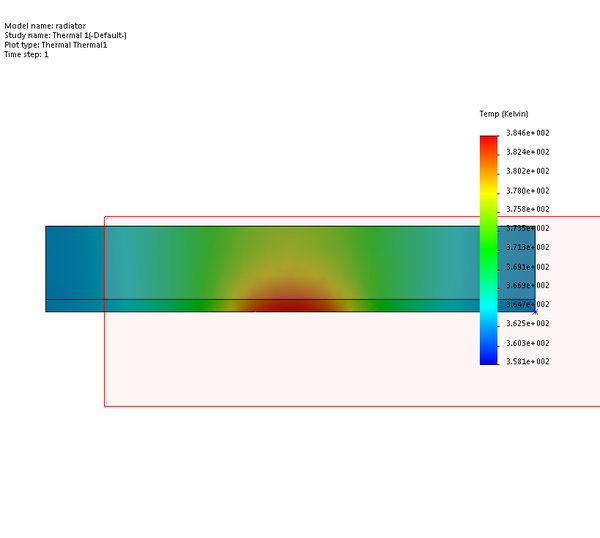Probe the red hot spot on the radiator
The image size is (600, 538).
coord(293,304)
